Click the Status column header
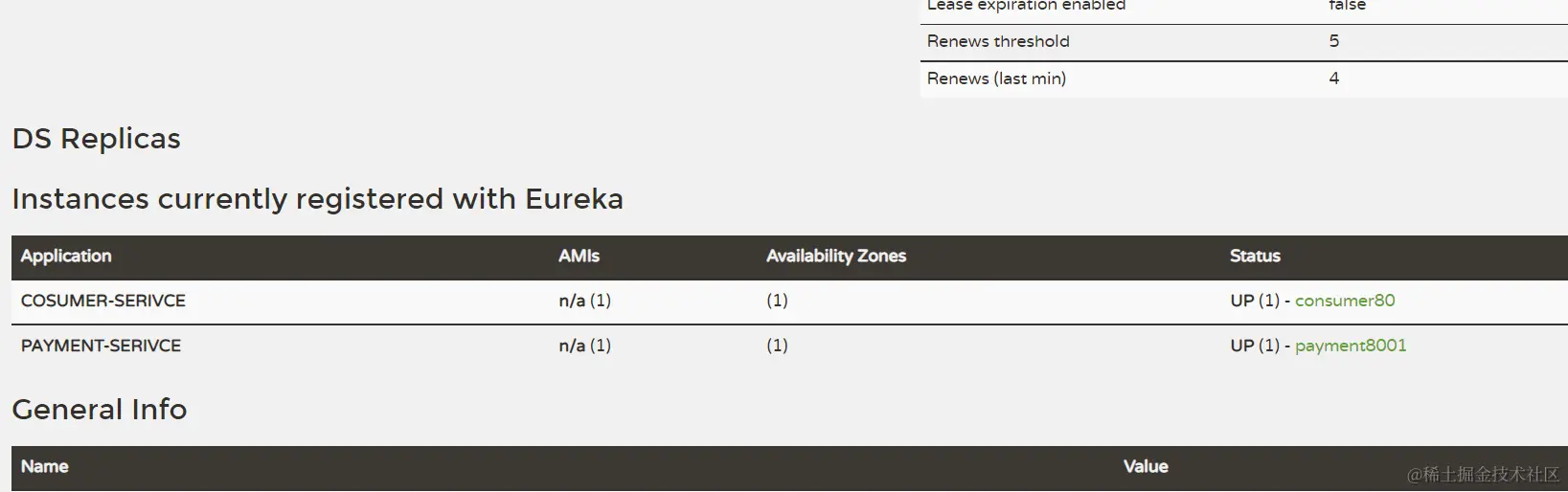Screen dimensions: 1568x492 [1255, 257]
